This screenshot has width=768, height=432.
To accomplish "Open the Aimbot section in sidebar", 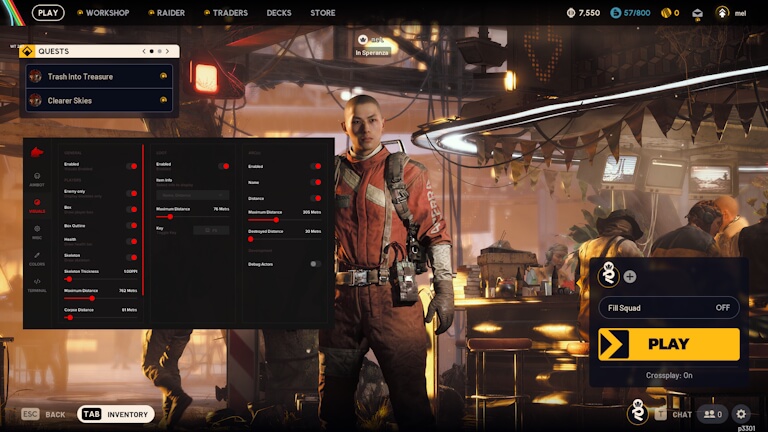I will [x=37, y=178].
